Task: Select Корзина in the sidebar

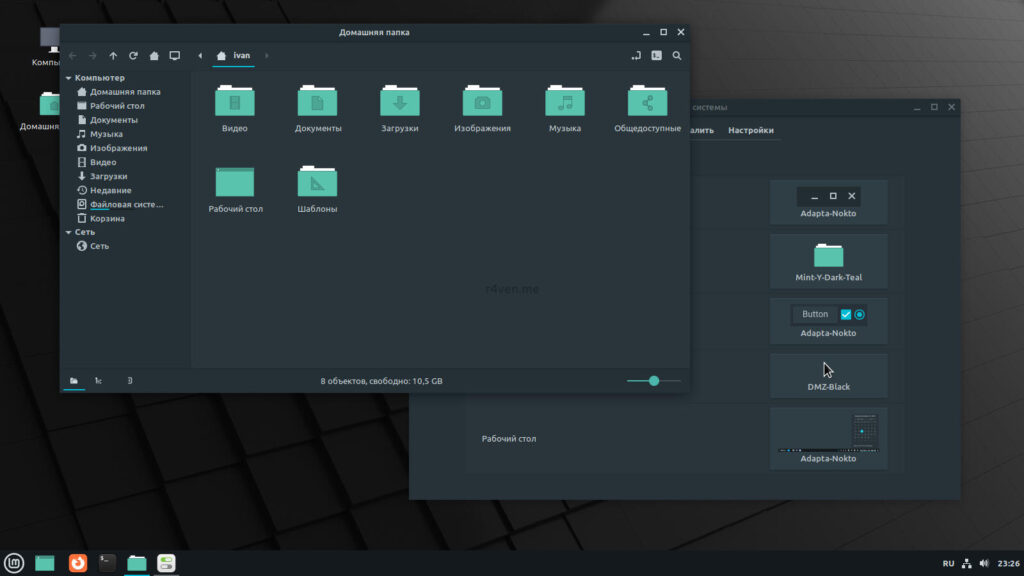Action: [x=107, y=218]
